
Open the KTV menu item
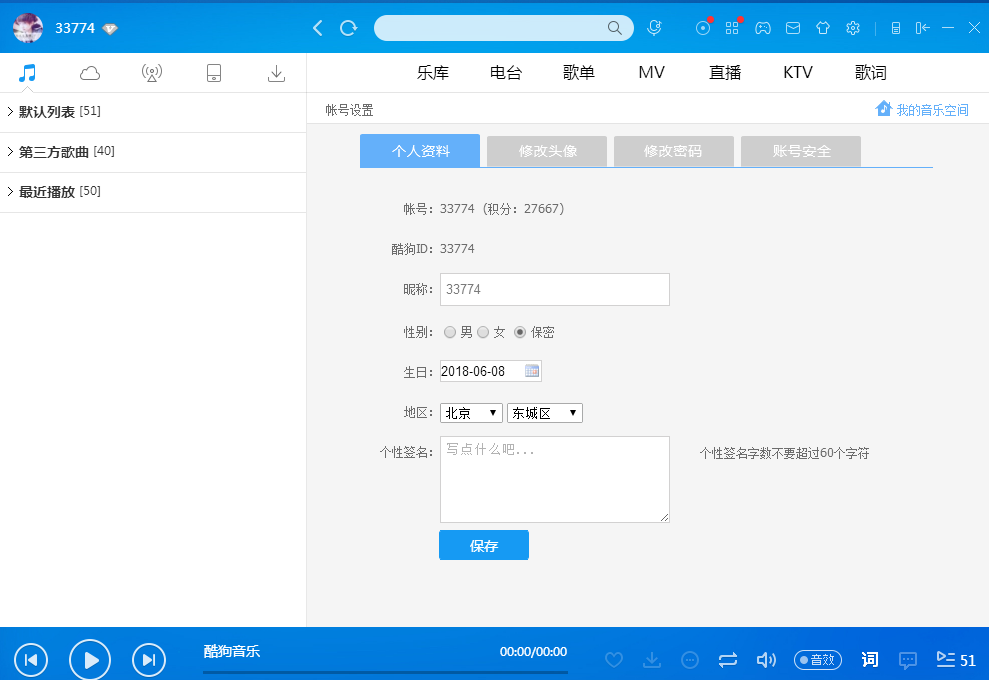pos(798,73)
